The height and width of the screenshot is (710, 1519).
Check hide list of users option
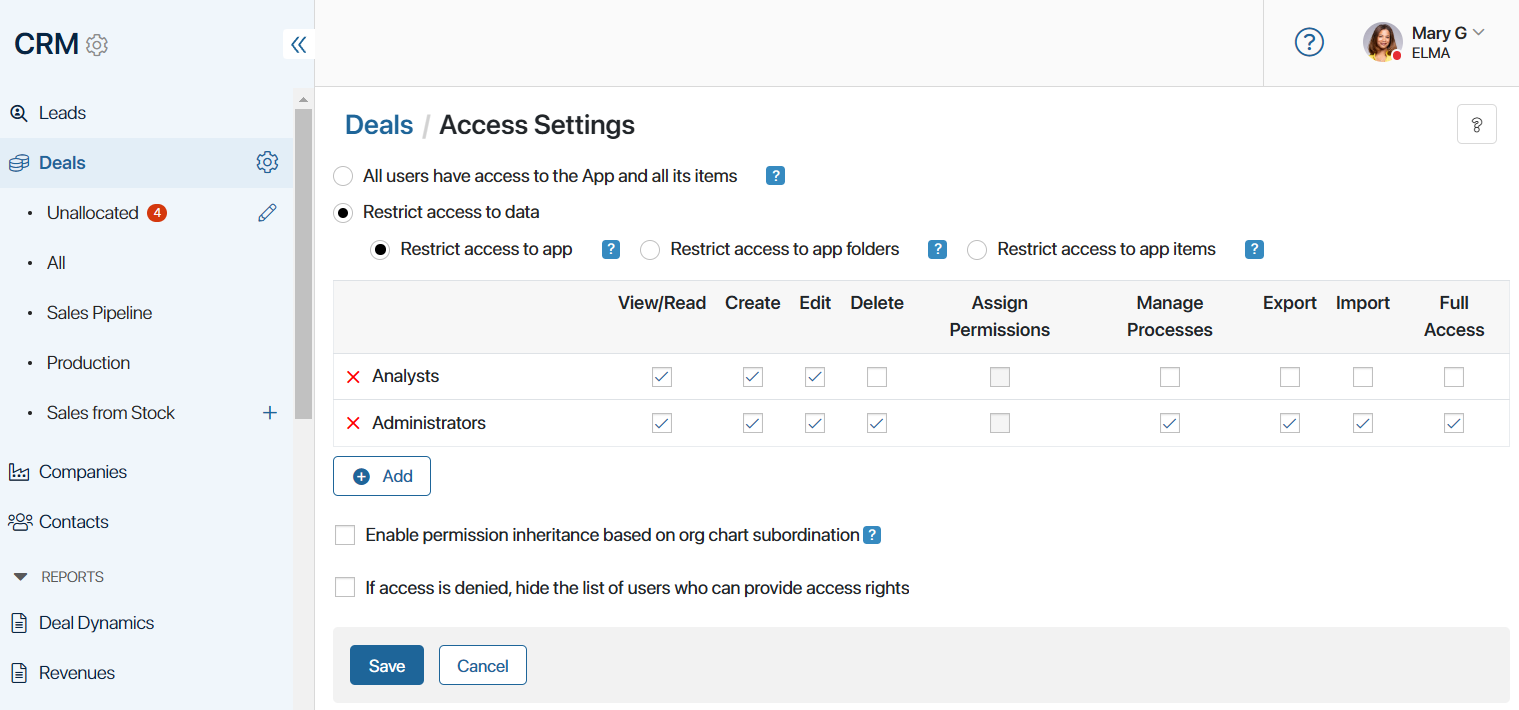click(345, 587)
